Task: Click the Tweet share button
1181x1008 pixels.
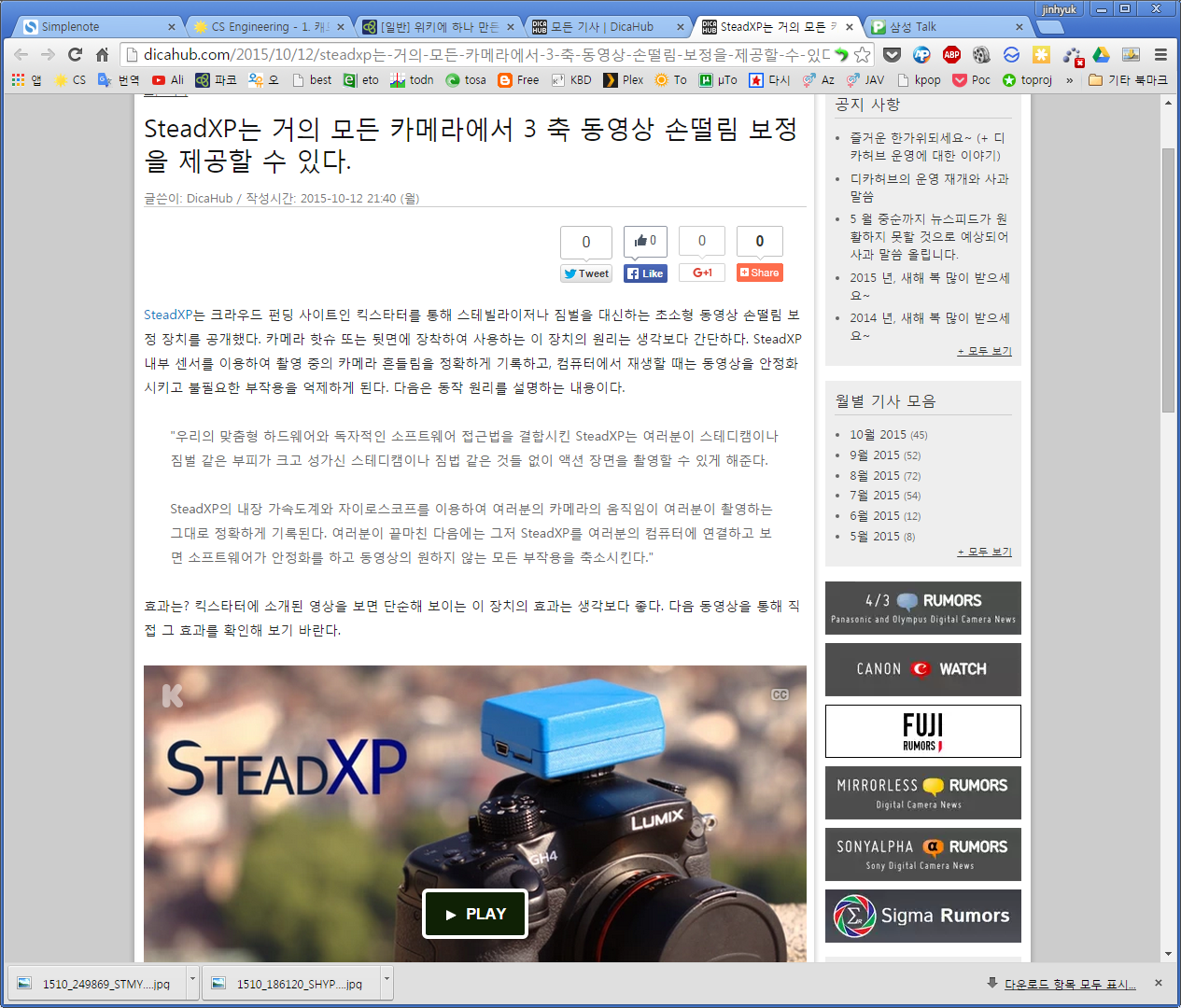Action: (585, 273)
